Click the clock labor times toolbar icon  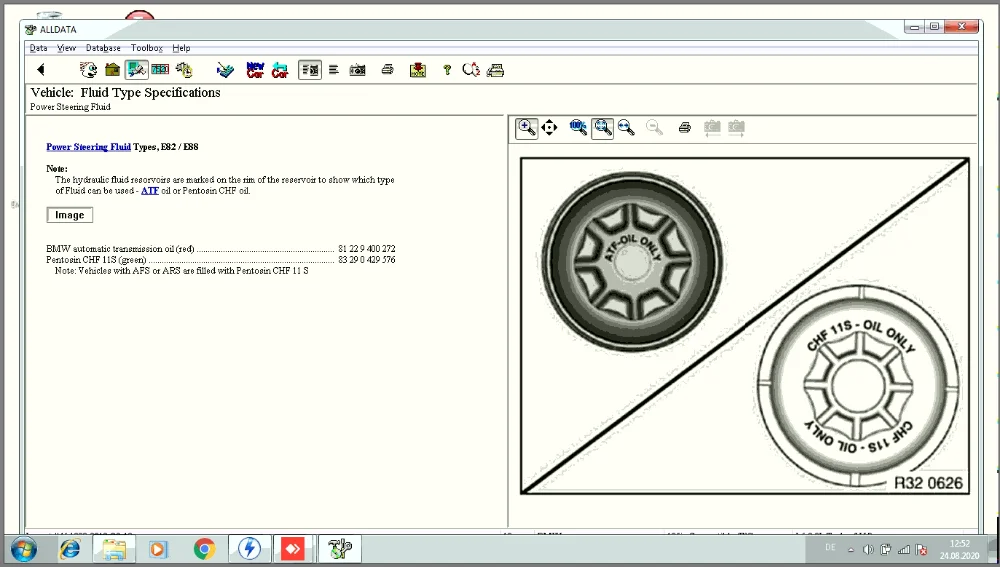(184, 70)
